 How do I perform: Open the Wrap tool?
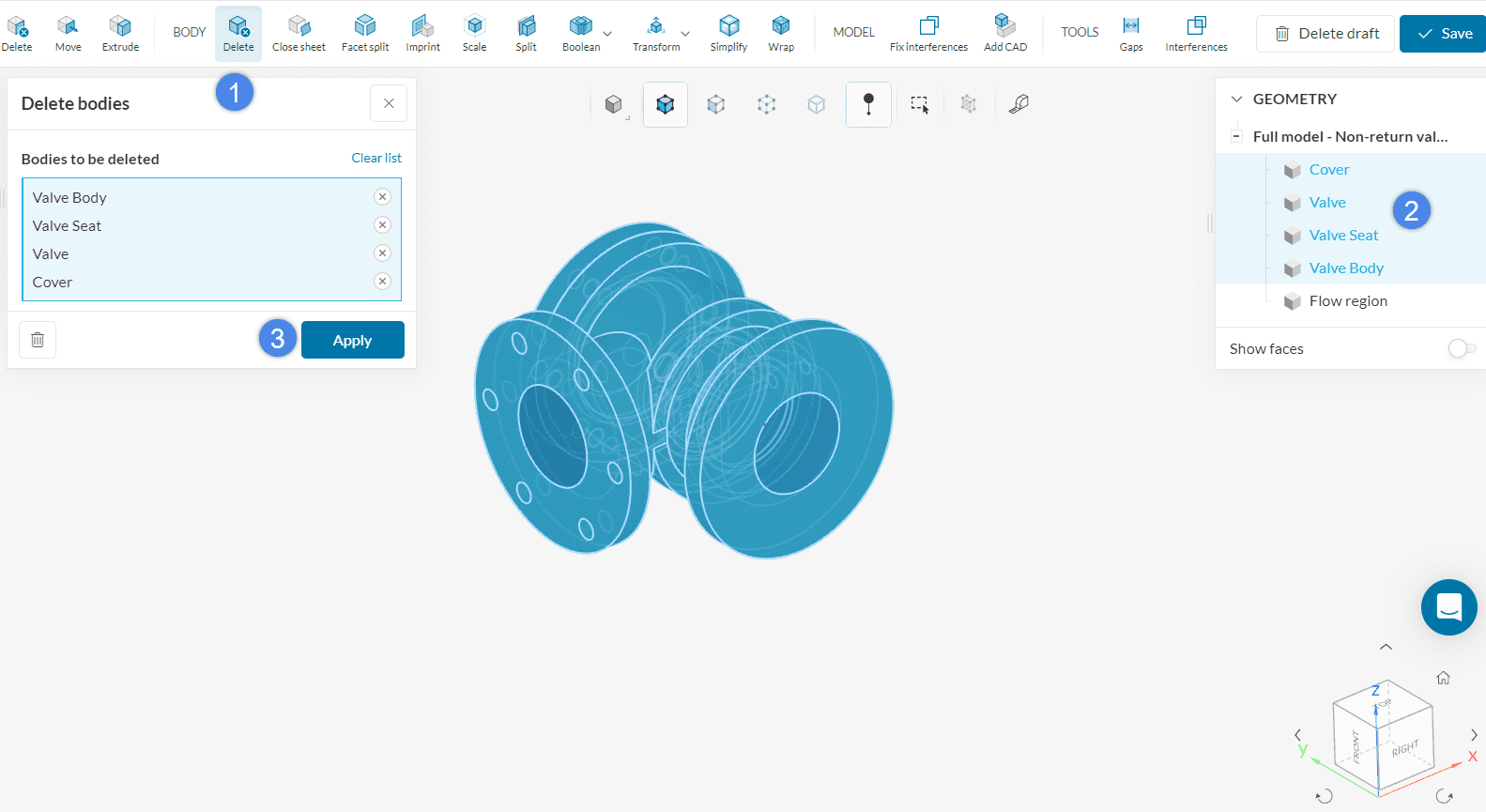coord(780,33)
